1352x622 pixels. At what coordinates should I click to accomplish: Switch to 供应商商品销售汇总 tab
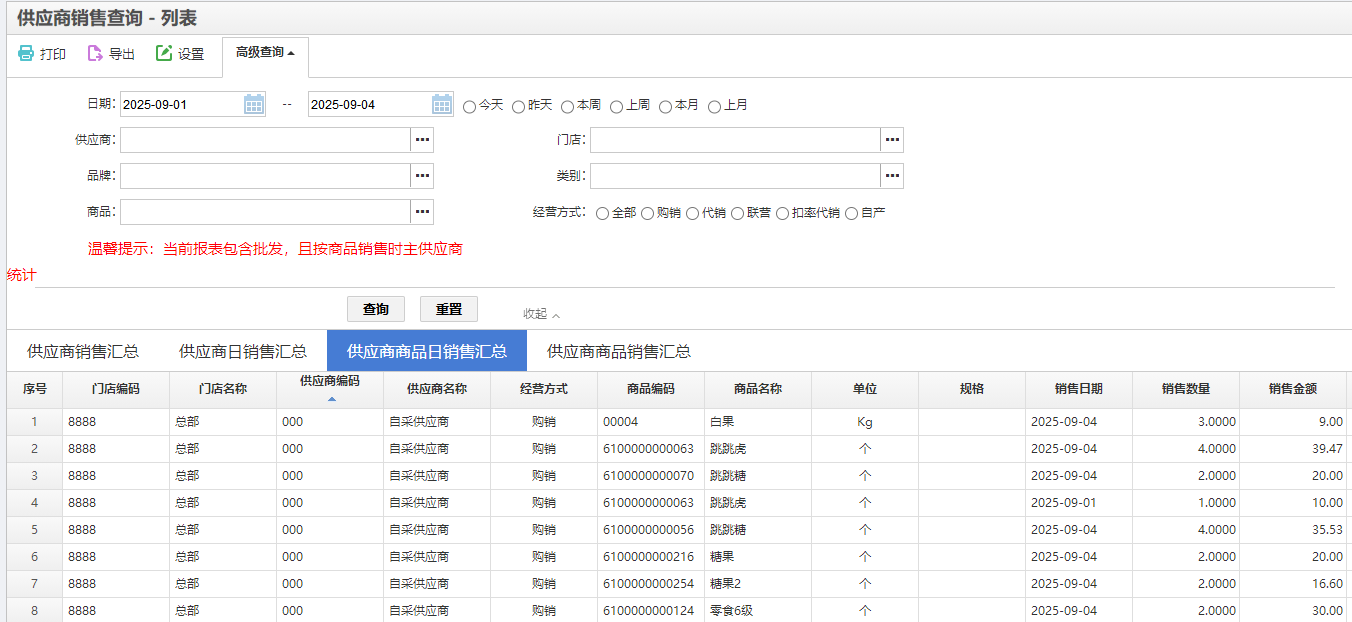point(619,351)
